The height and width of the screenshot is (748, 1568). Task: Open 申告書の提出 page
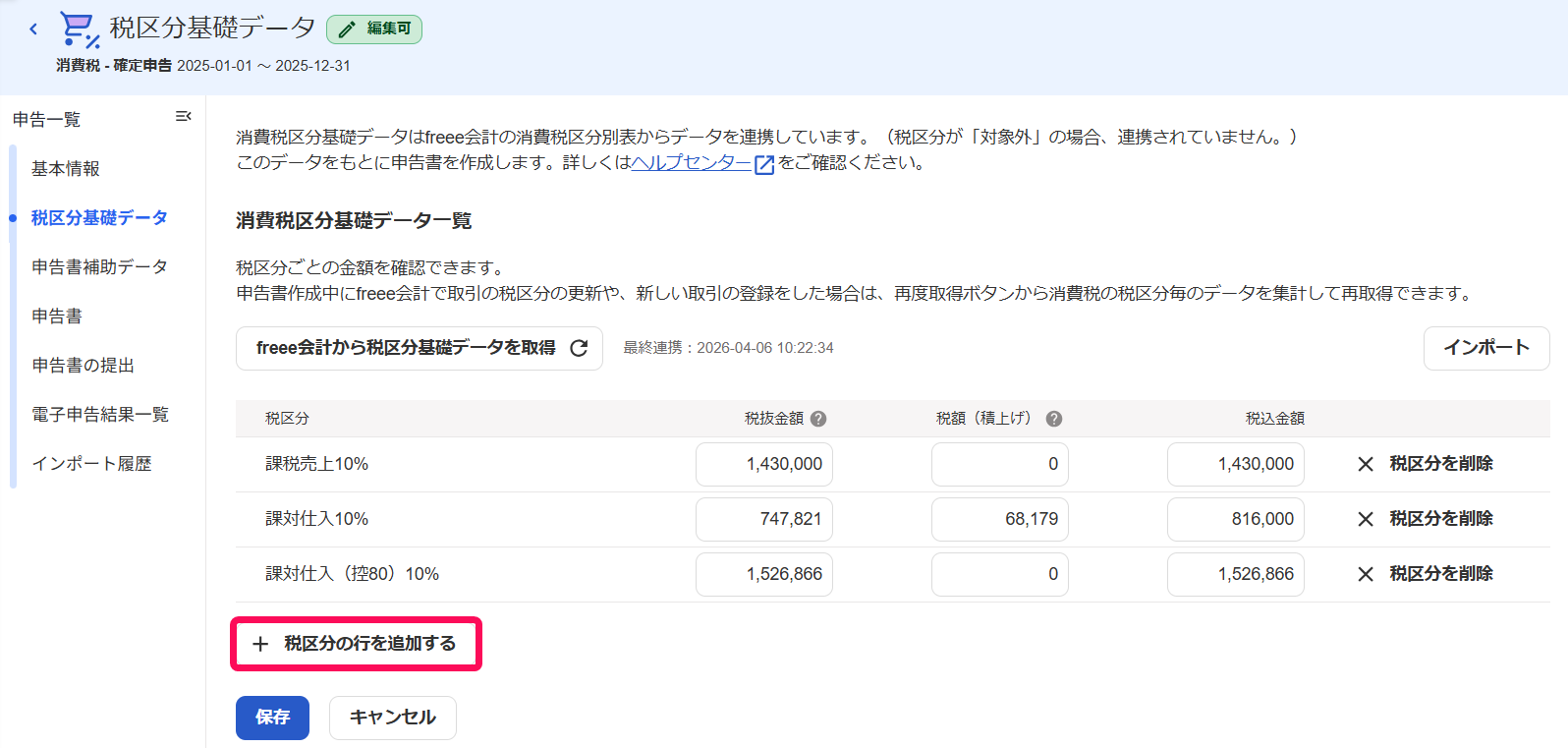[x=83, y=366]
